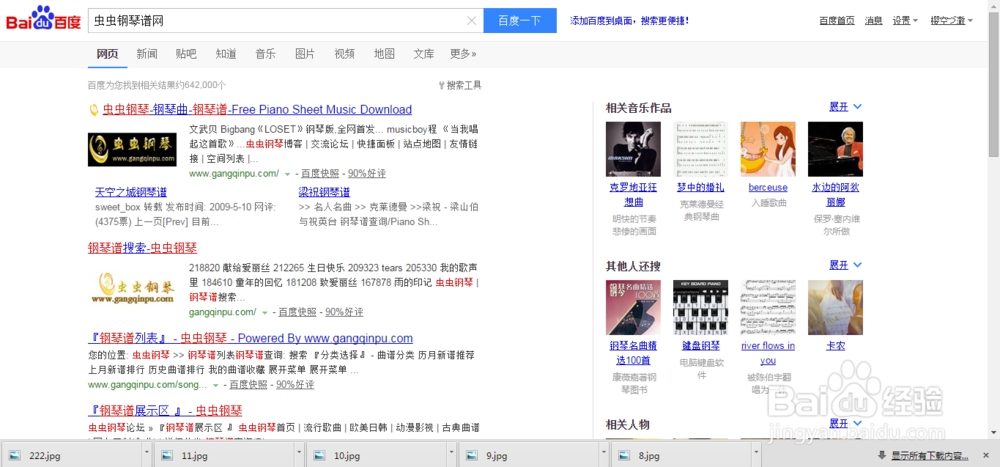Click the 卡农 thumbnail
Screen dimensions: 1000x467
pos(835,308)
